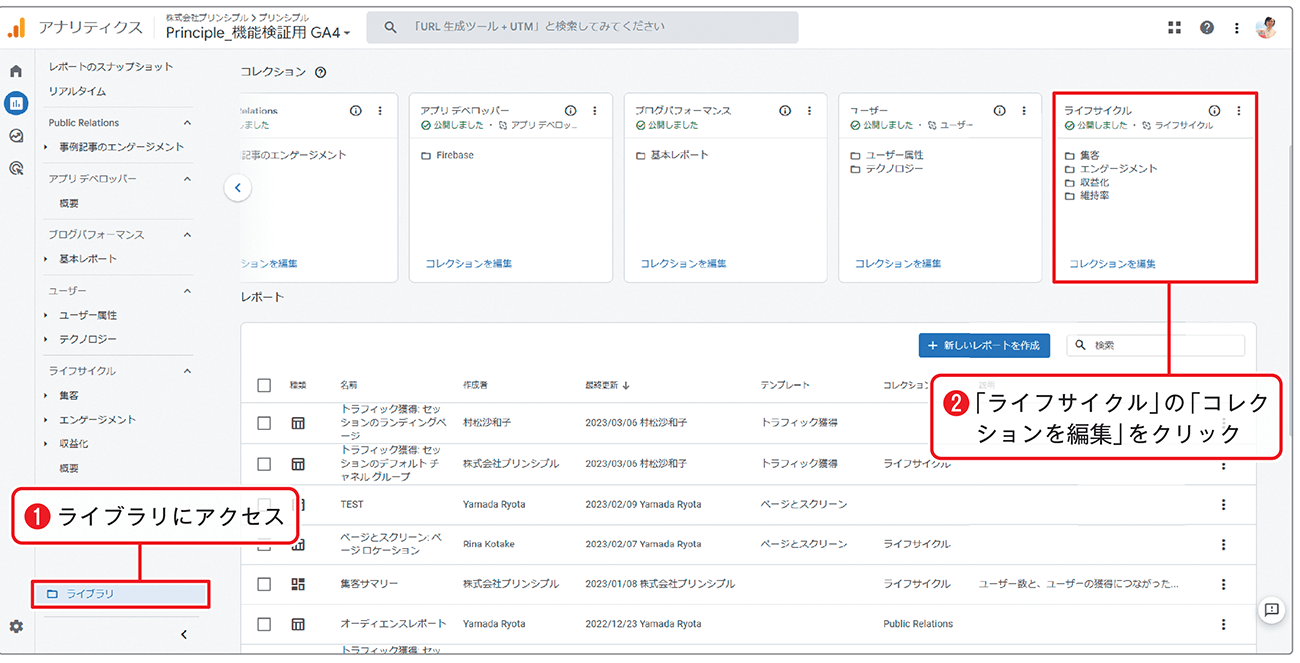
Task: Open the Home icon in the left rail
Action: point(16,71)
